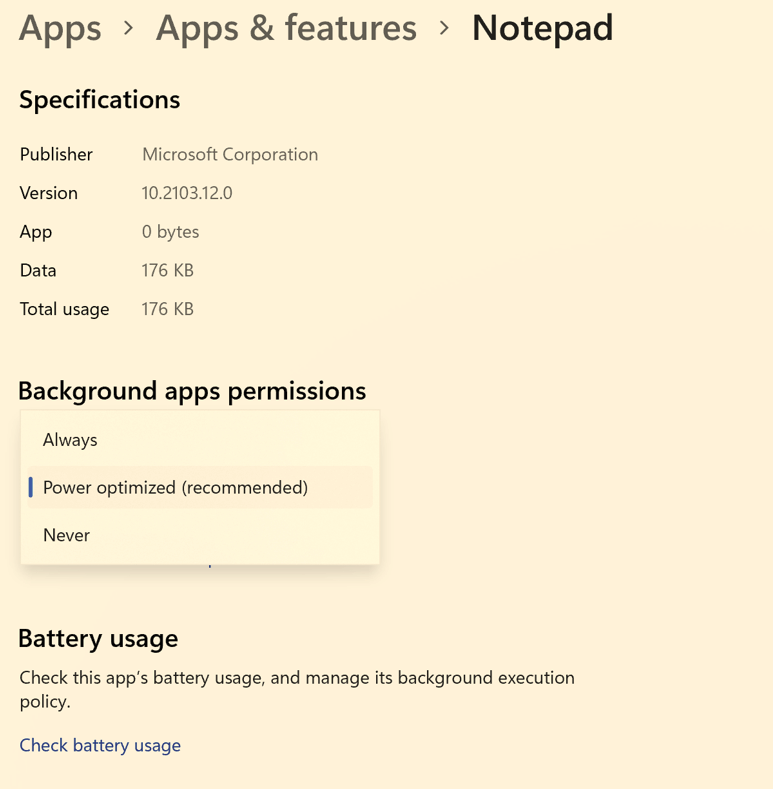Click the App label in Specifications
The image size is (773, 789).
[x=36, y=232]
